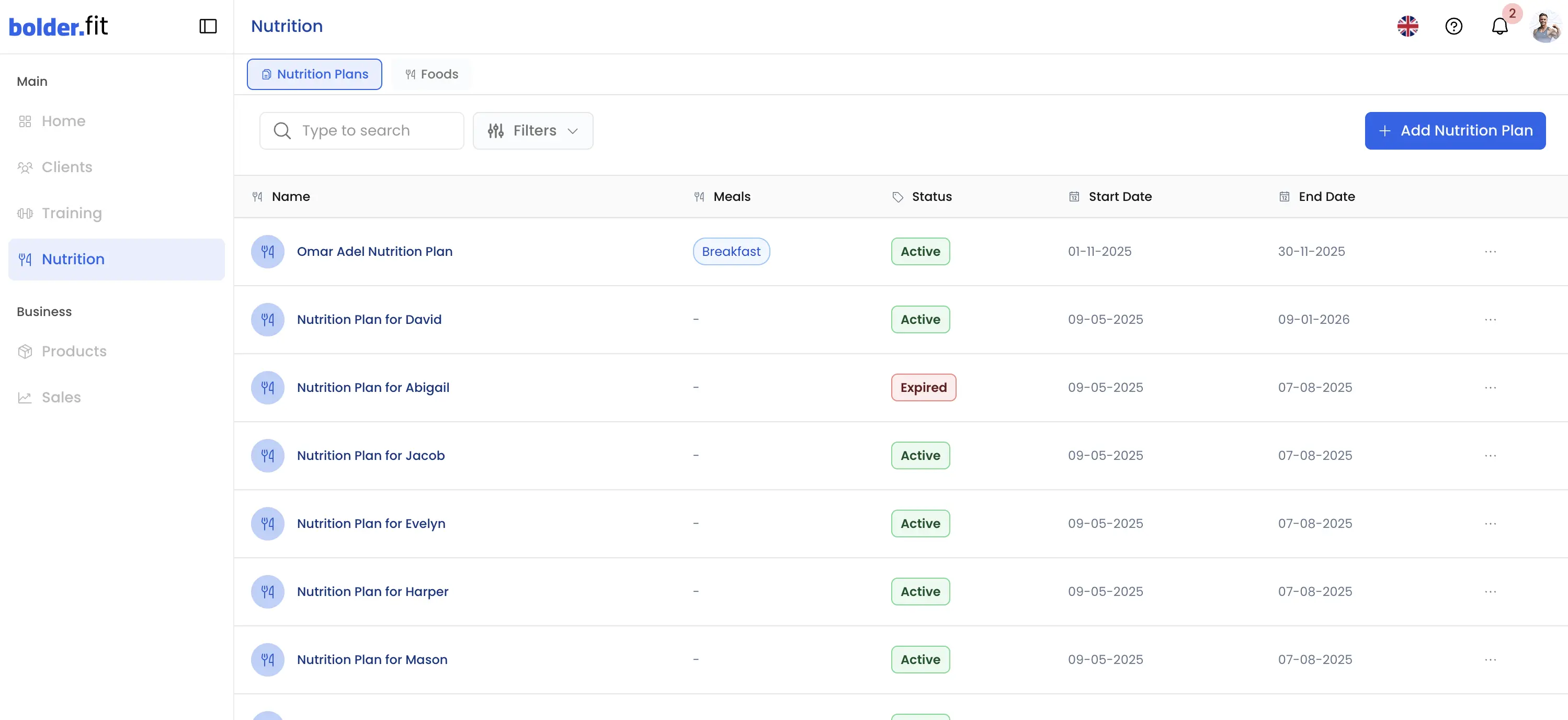Click Active status badge for David's plan
The width and height of the screenshot is (1568, 720).
[921, 320]
